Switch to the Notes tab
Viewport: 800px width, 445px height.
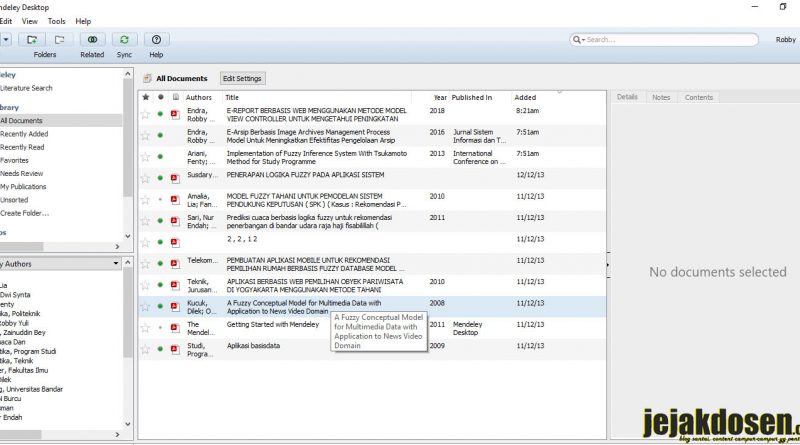(661, 97)
